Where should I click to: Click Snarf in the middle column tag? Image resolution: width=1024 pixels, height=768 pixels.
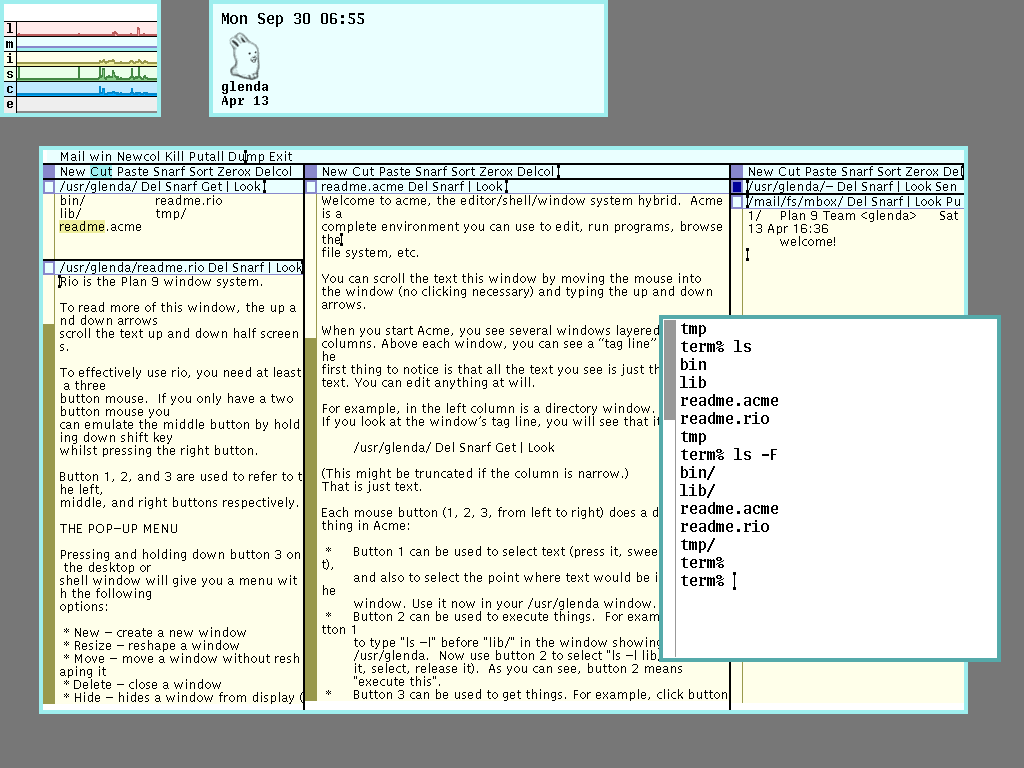(431, 172)
